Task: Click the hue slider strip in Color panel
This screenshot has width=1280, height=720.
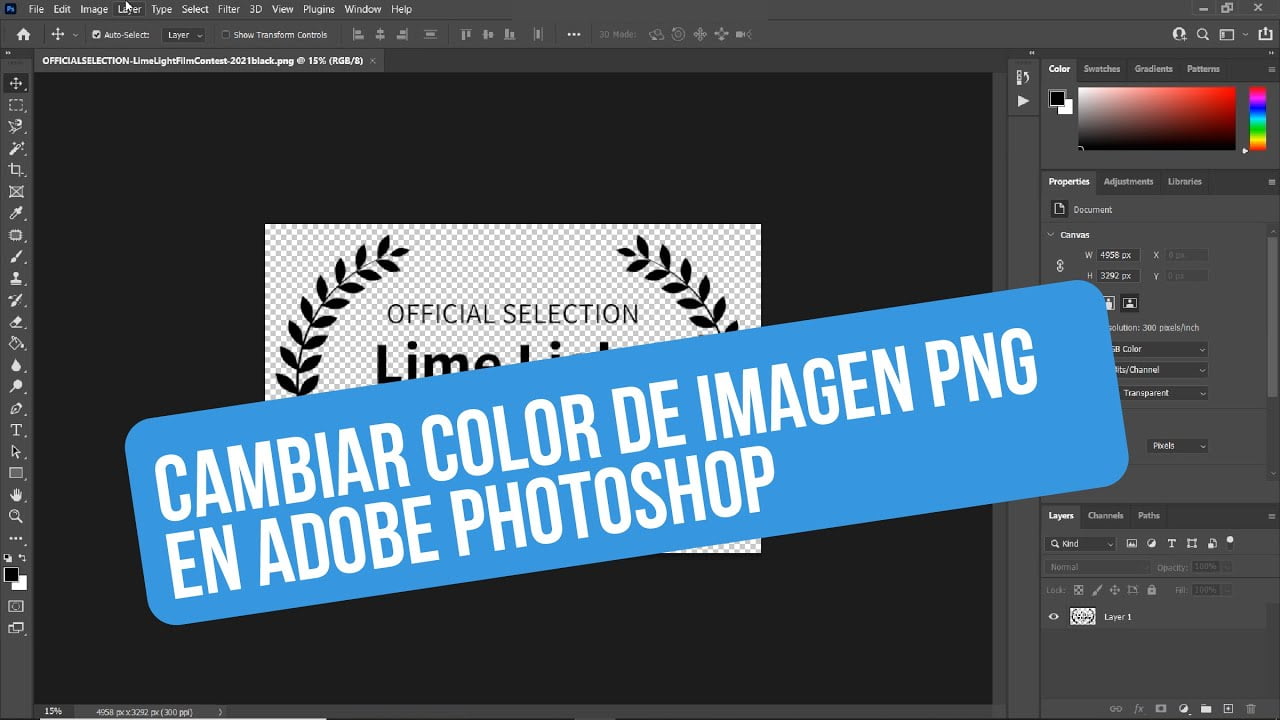Action: coord(1257,118)
